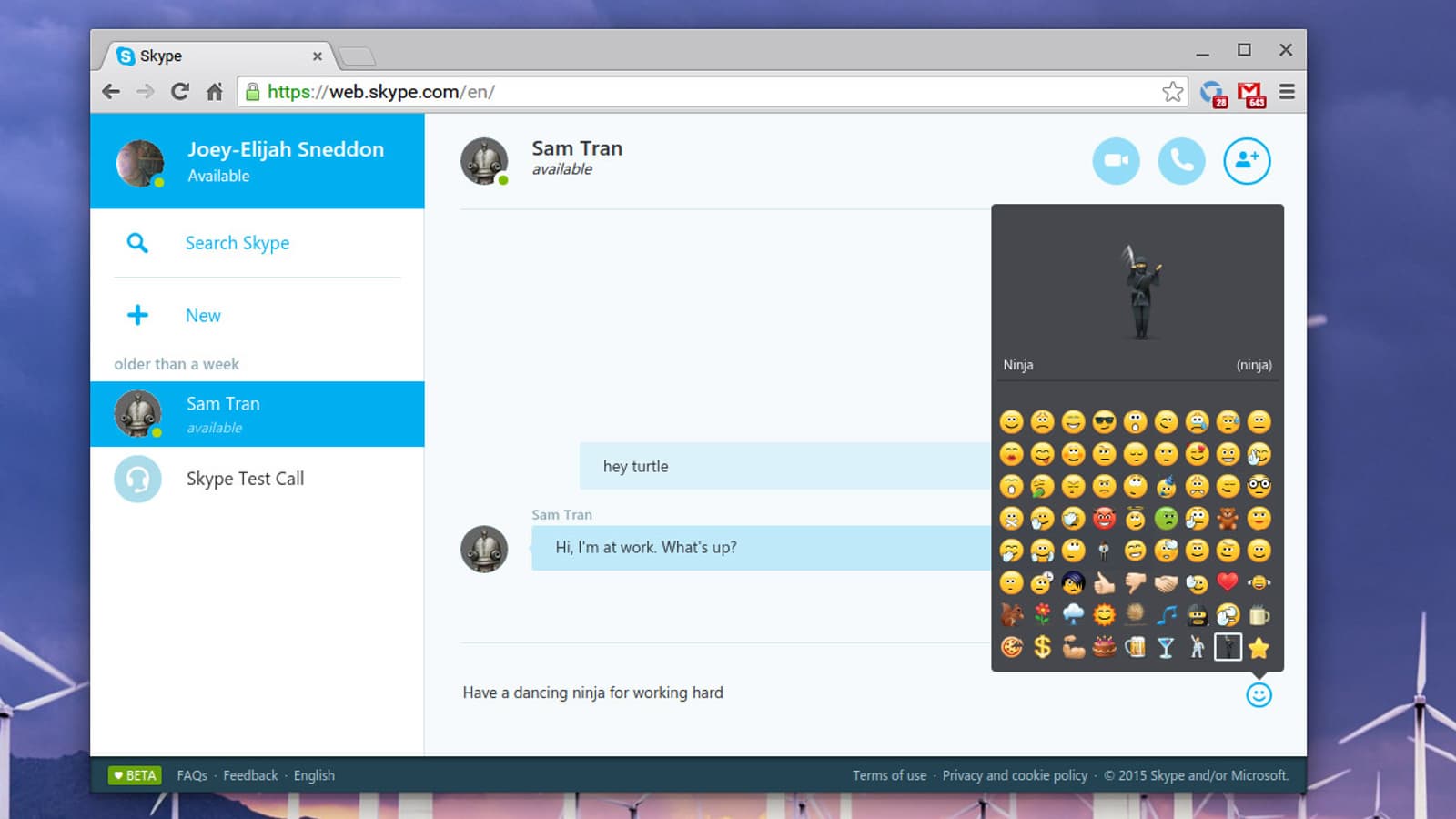This screenshot has width=1456, height=819.
Task: Go to the browser home page
Action: click(x=215, y=92)
